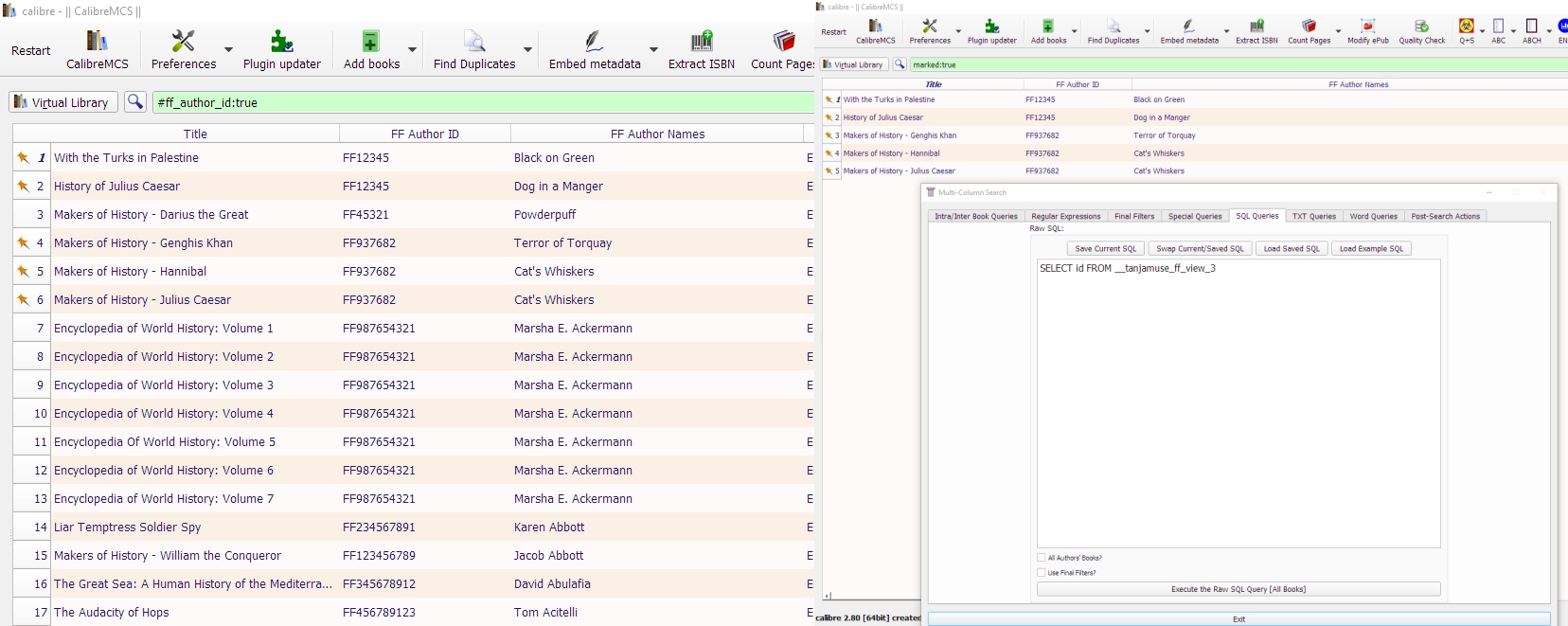Open the Preferences dropdown arrow in left toolbar
The image size is (1568, 626).
tap(228, 50)
